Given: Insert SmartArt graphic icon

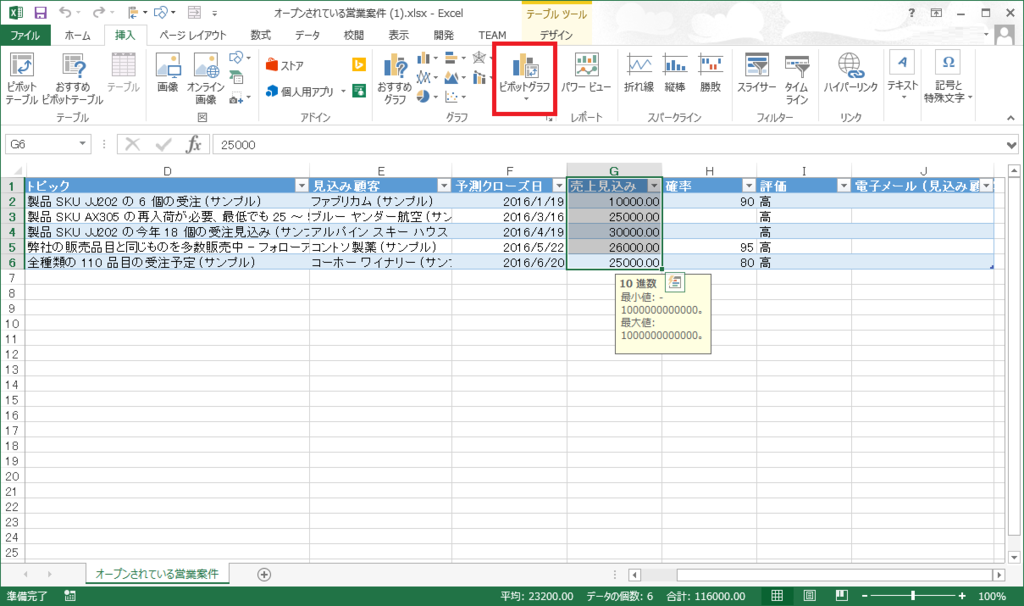Looking at the screenshot, I should 236,78.
